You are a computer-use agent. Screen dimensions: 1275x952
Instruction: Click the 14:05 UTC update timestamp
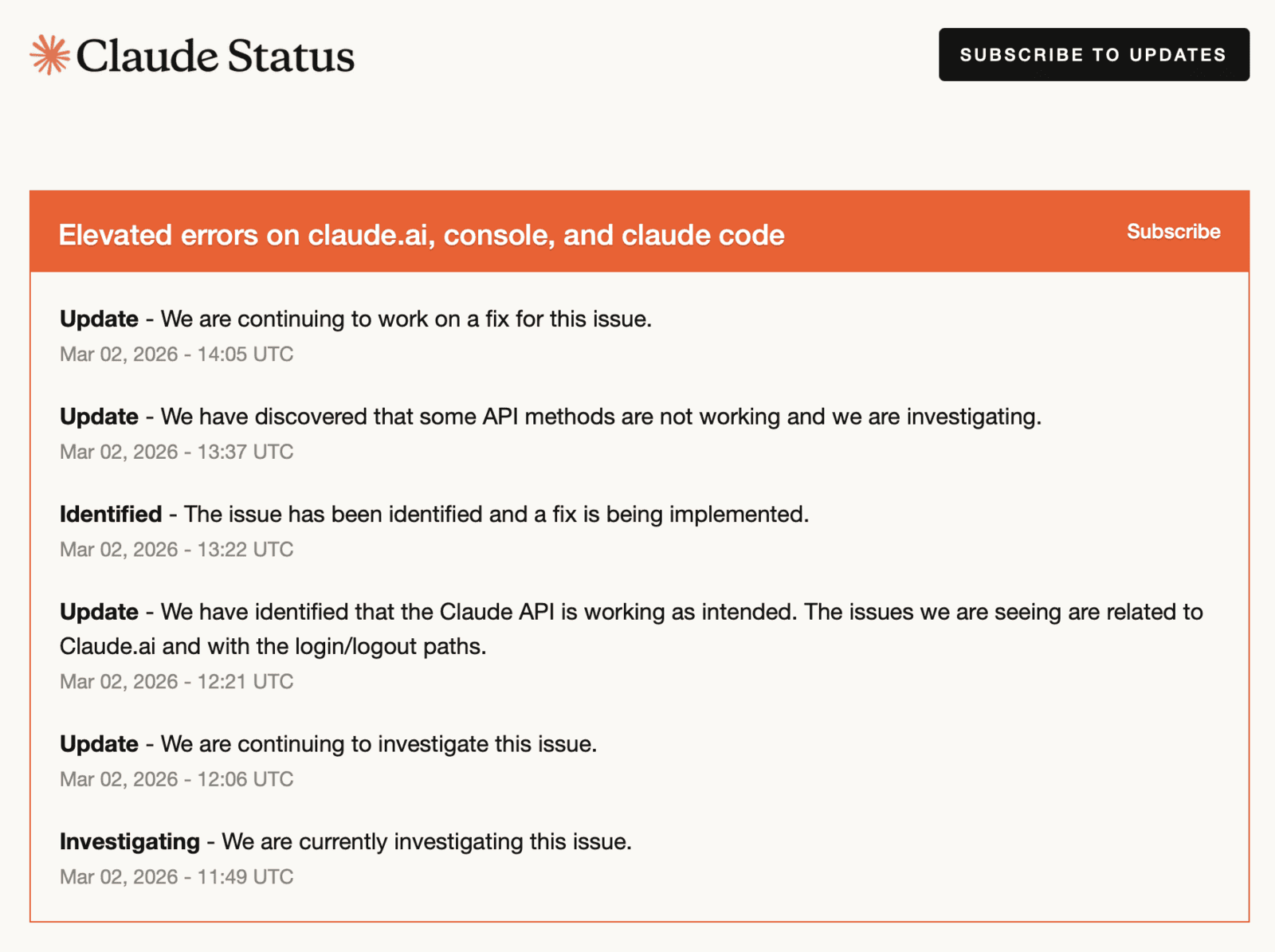[x=176, y=355]
